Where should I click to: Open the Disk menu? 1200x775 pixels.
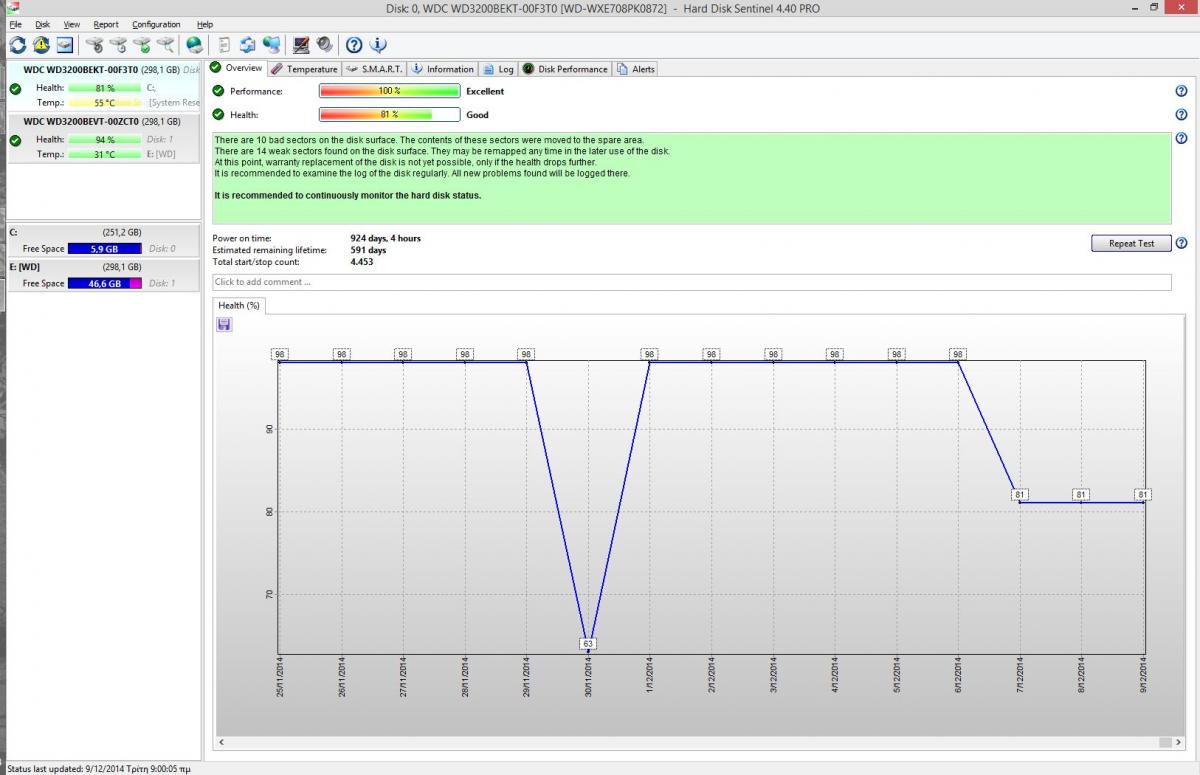click(42, 24)
